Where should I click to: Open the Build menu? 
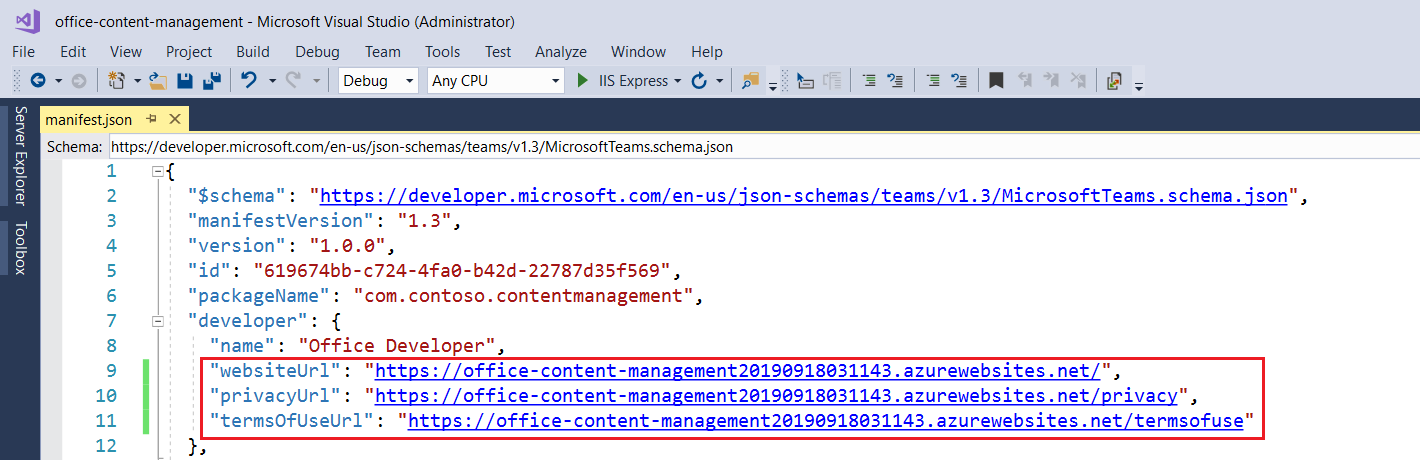click(253, 52)
